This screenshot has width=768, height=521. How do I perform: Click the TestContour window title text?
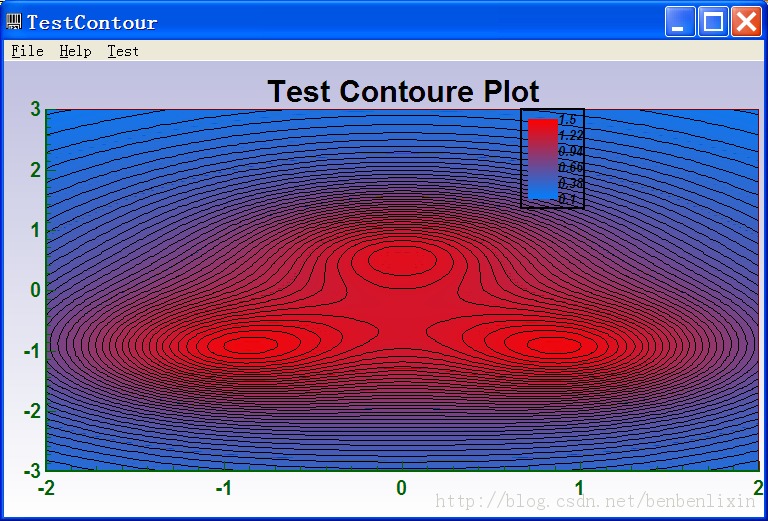pyautogui.click(x=92, y=23)
